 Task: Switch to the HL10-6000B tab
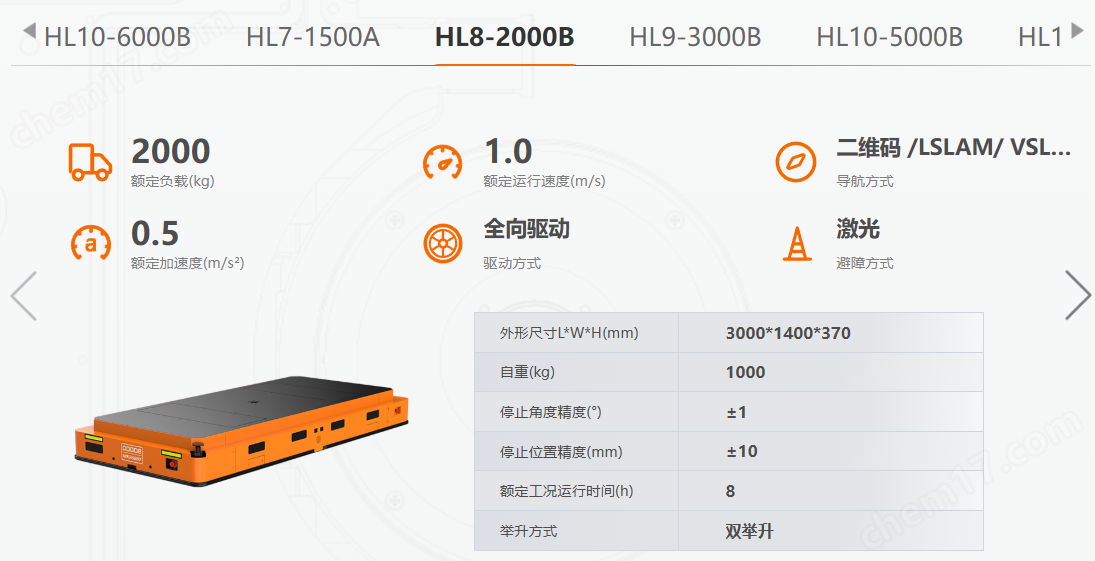117,36
